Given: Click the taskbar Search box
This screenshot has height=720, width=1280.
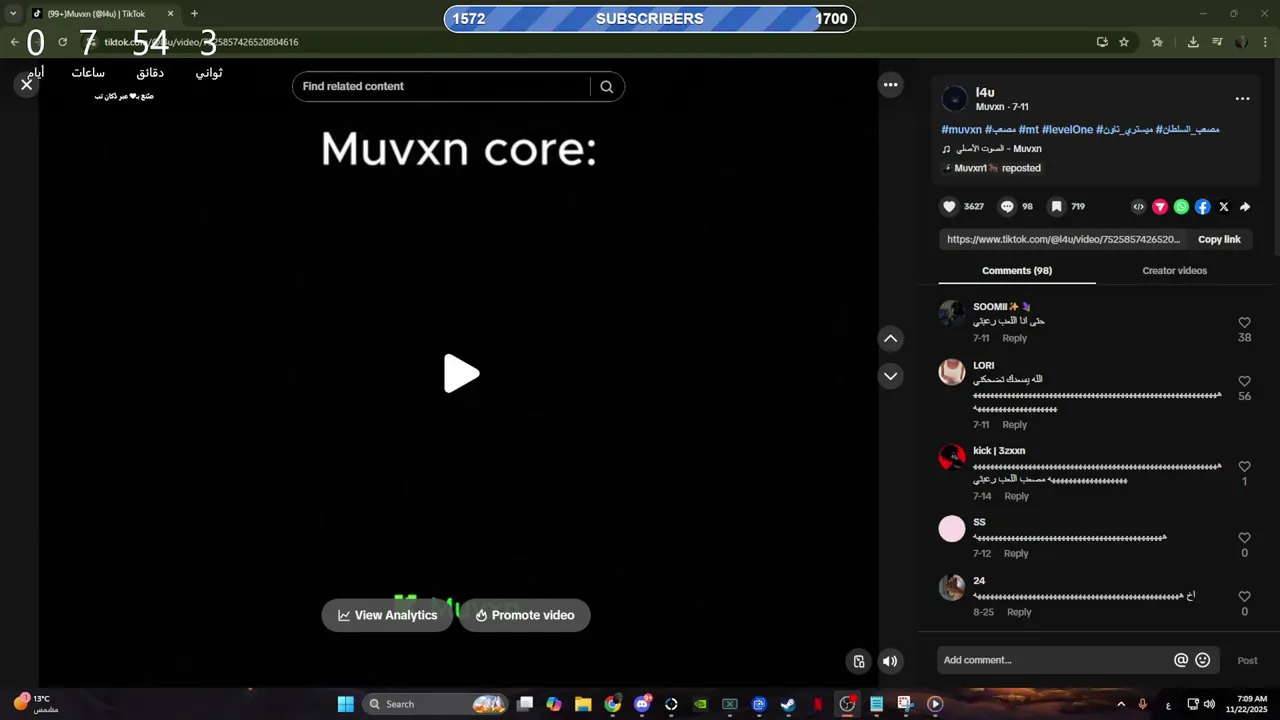Looking at the screenshot, I should [435, 704].
